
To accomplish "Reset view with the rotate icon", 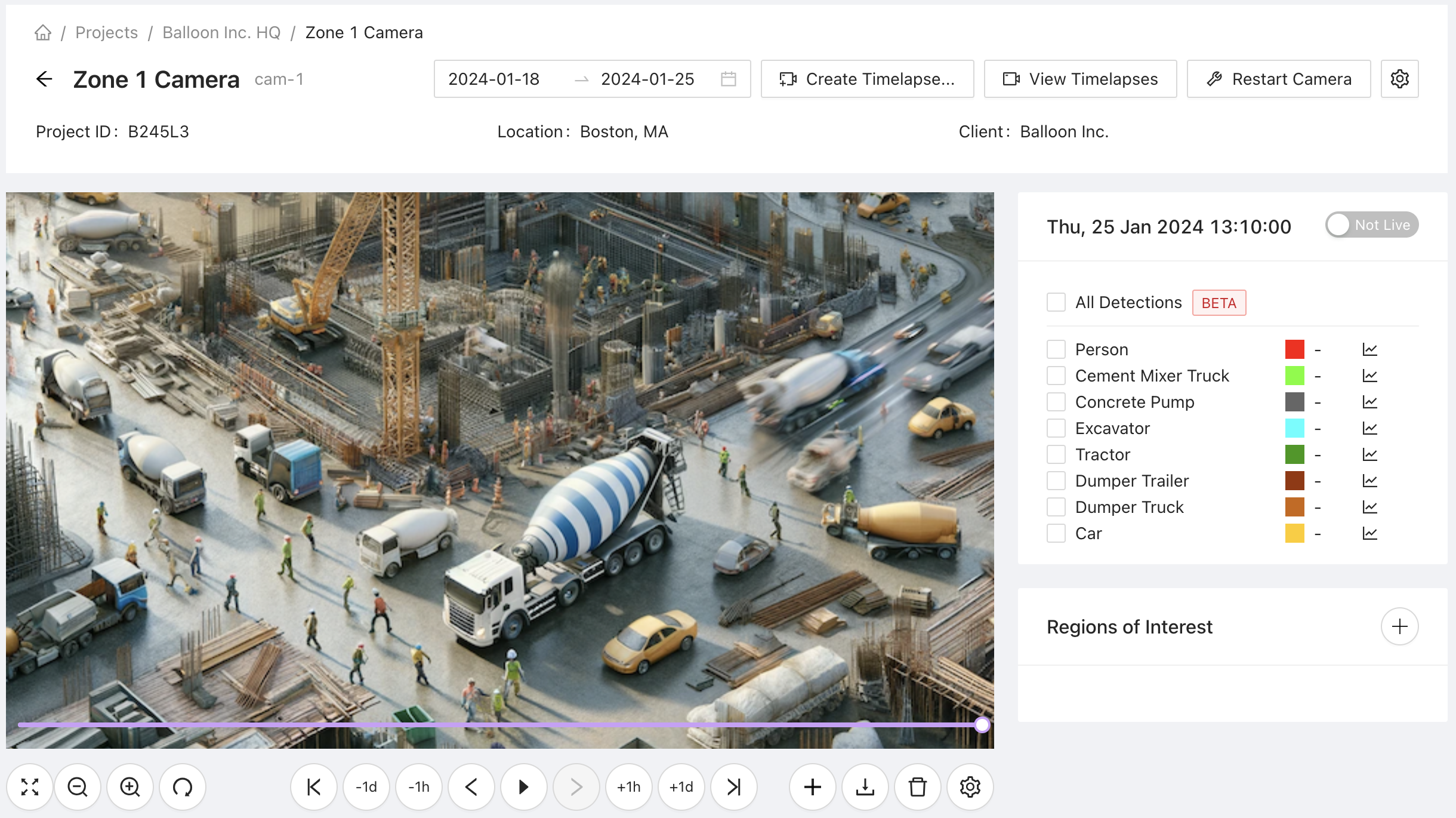I will tap(183, 787).
